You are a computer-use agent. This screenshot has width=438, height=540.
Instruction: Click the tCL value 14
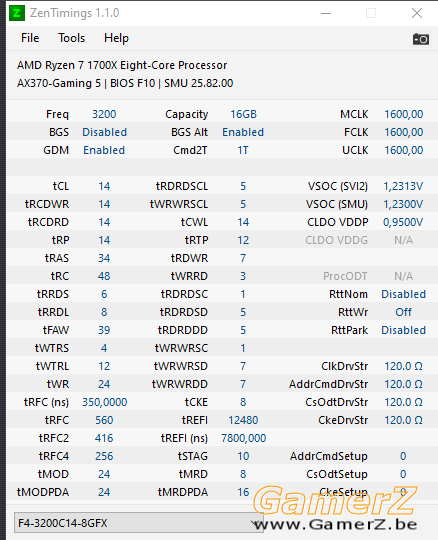[104, 186]
